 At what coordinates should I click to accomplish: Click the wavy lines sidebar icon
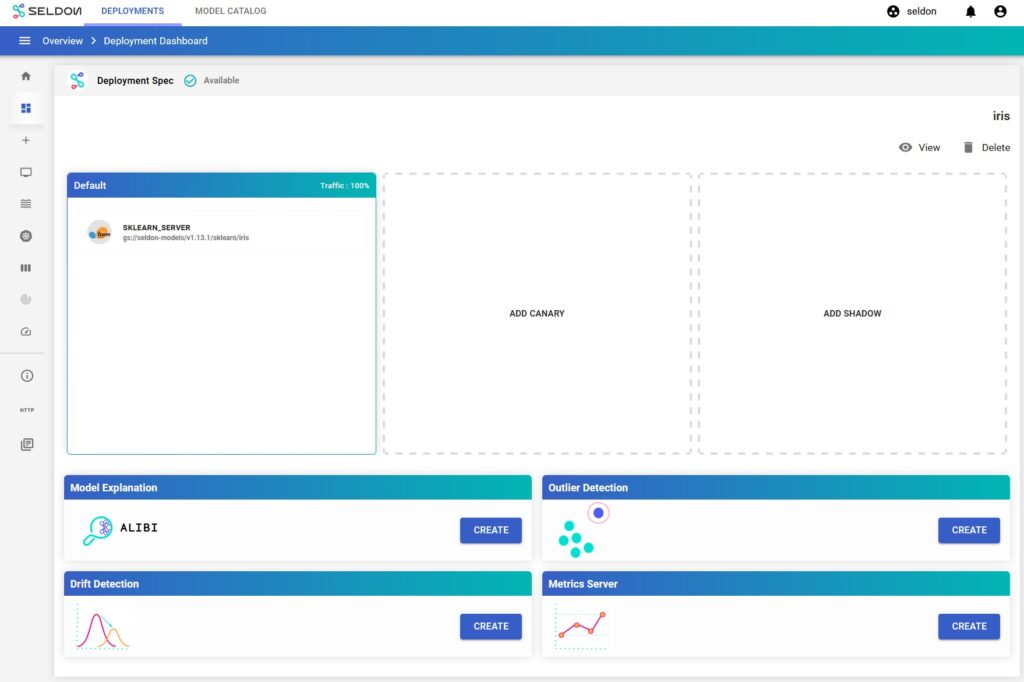[x=26, y=204]
